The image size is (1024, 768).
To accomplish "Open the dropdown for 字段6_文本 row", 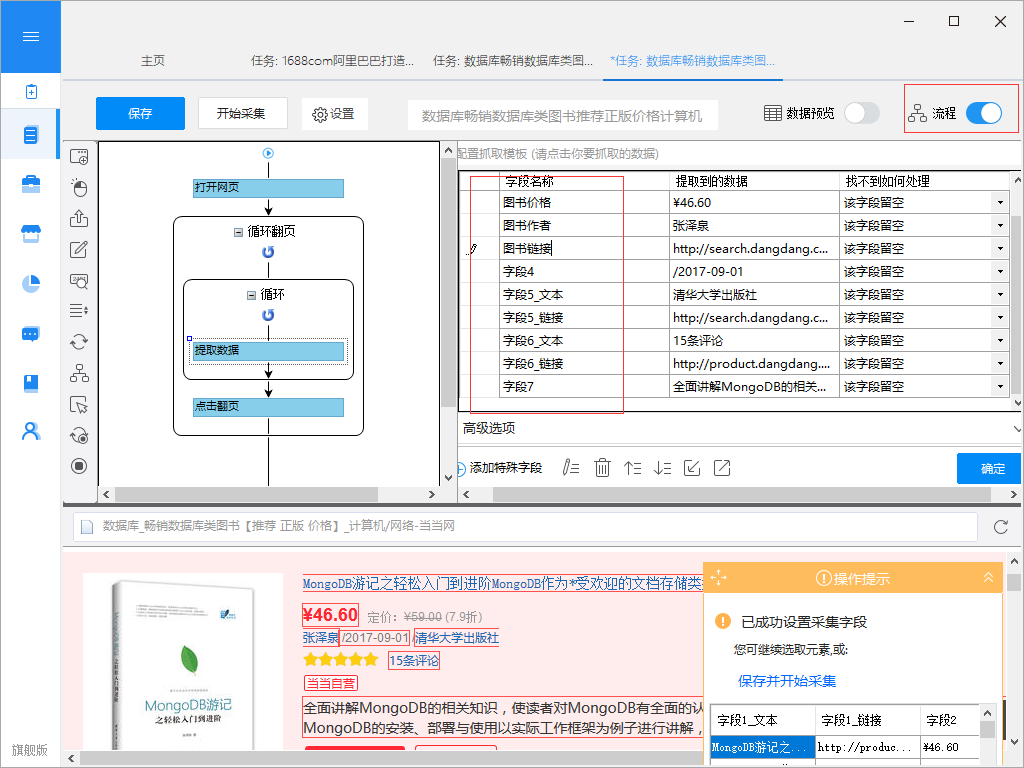I will tap(1000, 340).
